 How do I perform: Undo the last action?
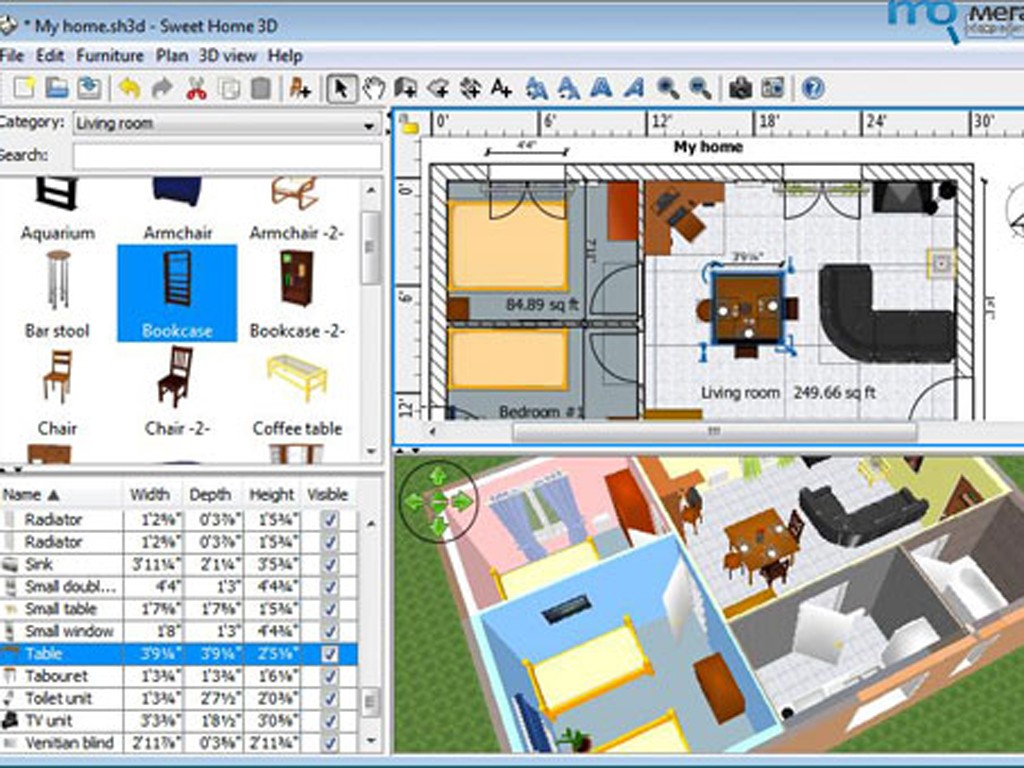129,88
